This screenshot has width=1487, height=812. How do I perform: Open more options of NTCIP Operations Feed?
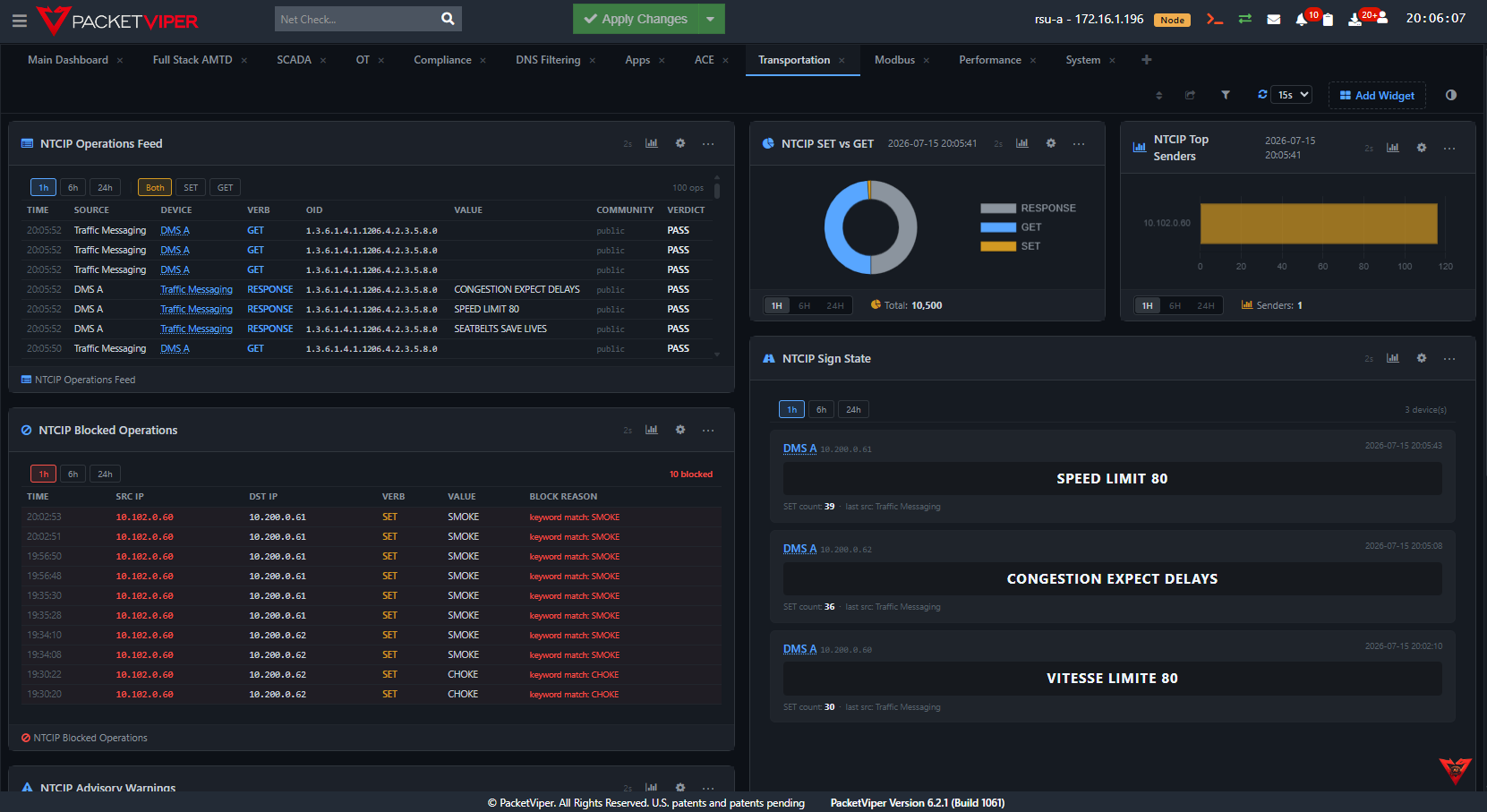pos(708,143)
